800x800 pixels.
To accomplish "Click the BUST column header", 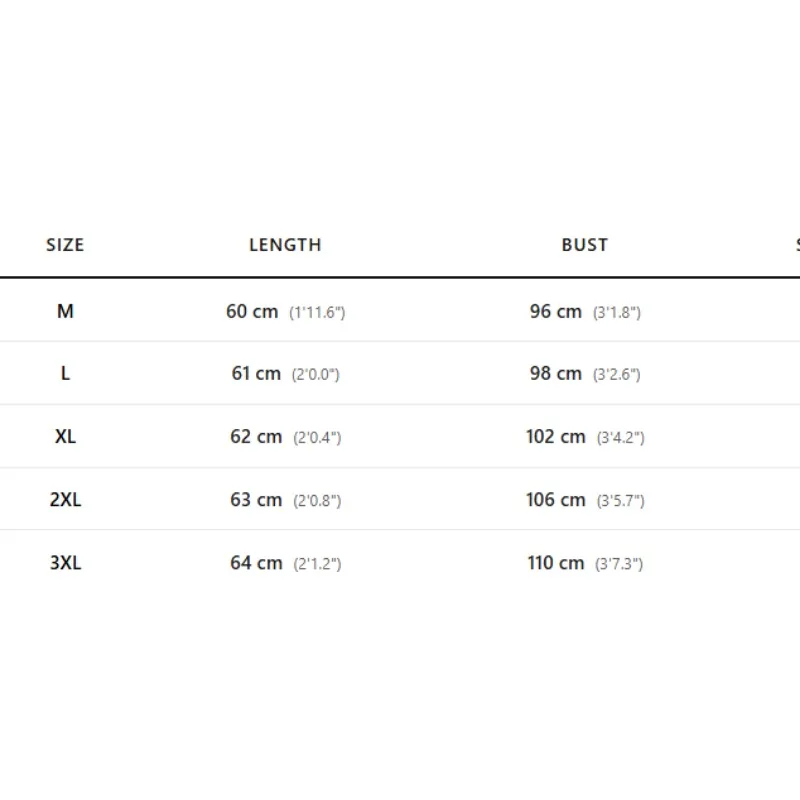I will 585,245.
